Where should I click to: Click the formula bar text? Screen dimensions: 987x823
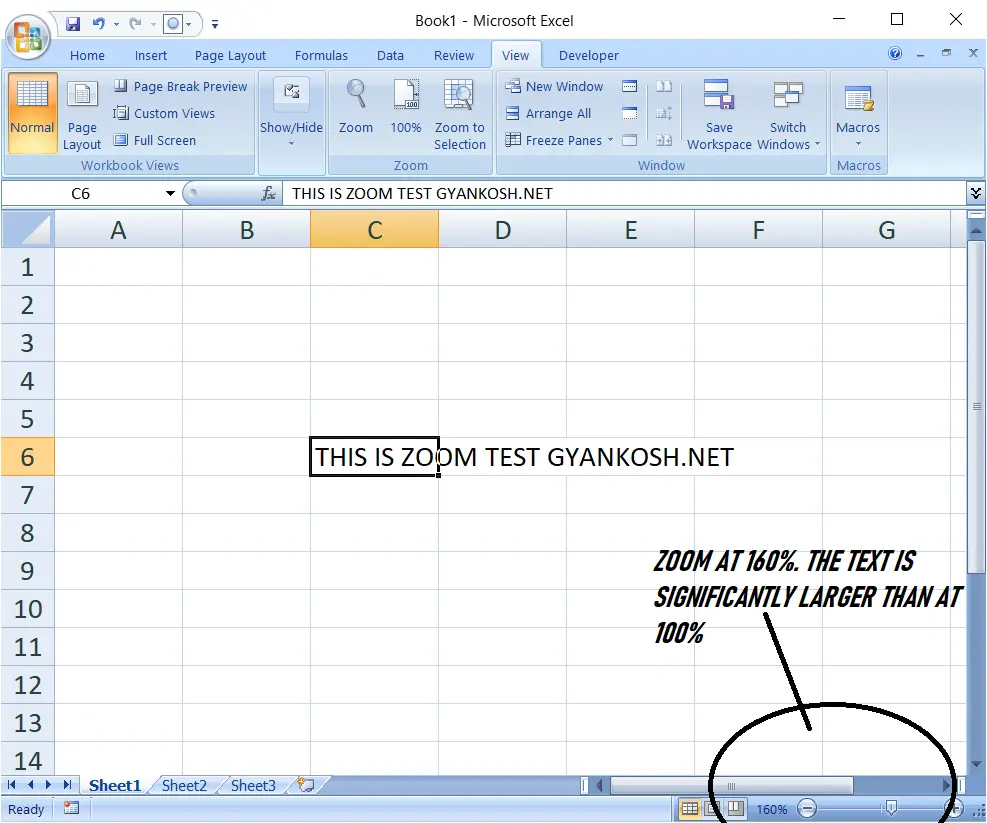tap(422, 193)
